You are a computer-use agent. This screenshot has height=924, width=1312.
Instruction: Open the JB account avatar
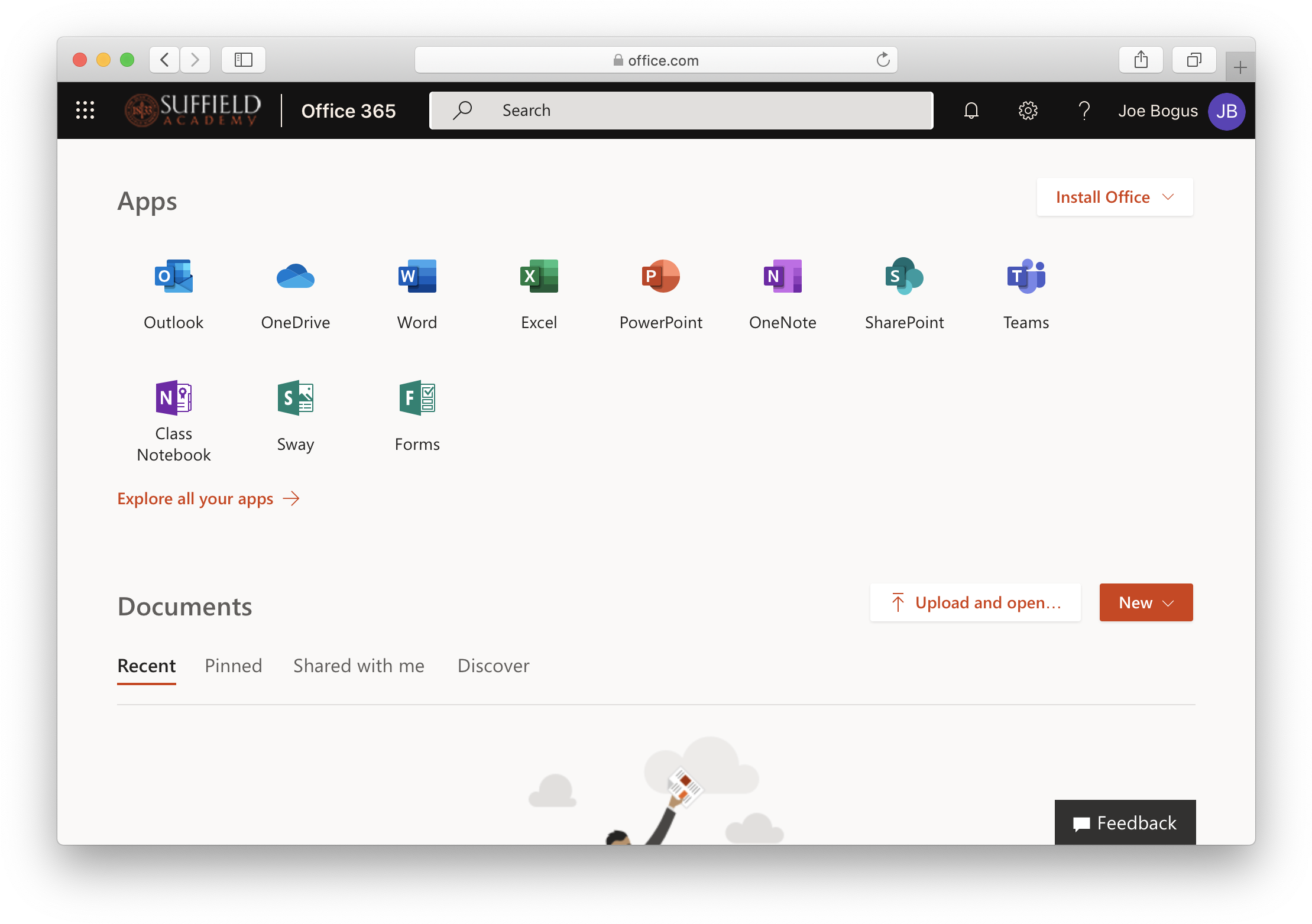click(x=1226, y=111)
